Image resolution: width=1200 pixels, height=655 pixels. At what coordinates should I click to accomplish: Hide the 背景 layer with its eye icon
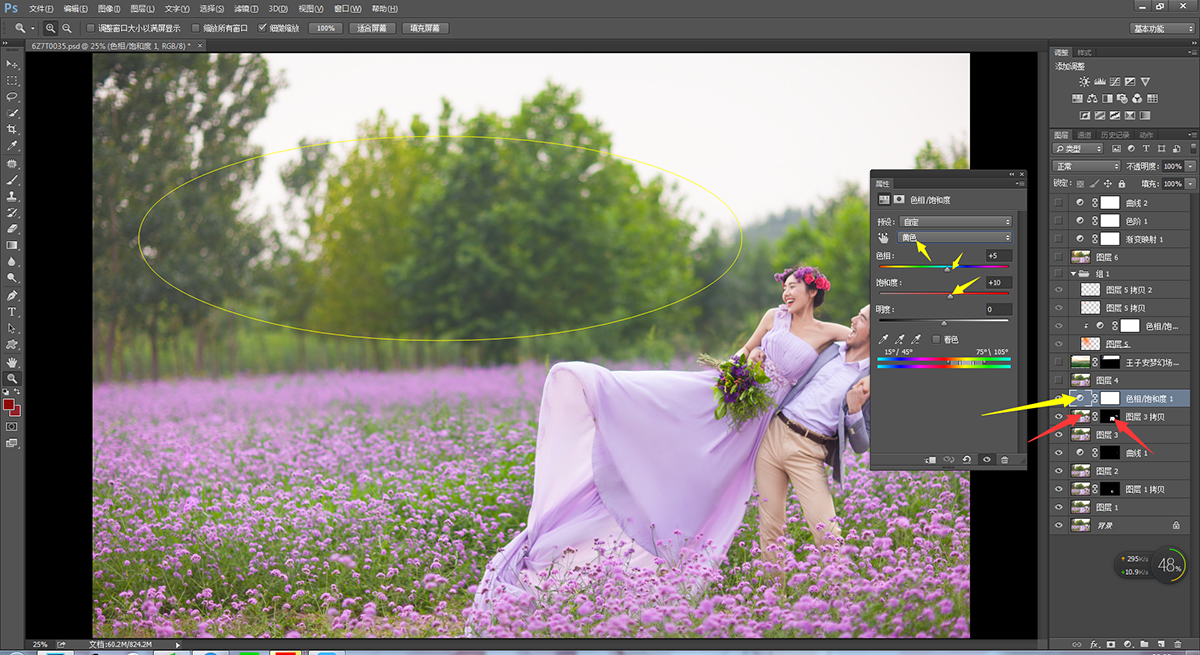pos(1059,524)
